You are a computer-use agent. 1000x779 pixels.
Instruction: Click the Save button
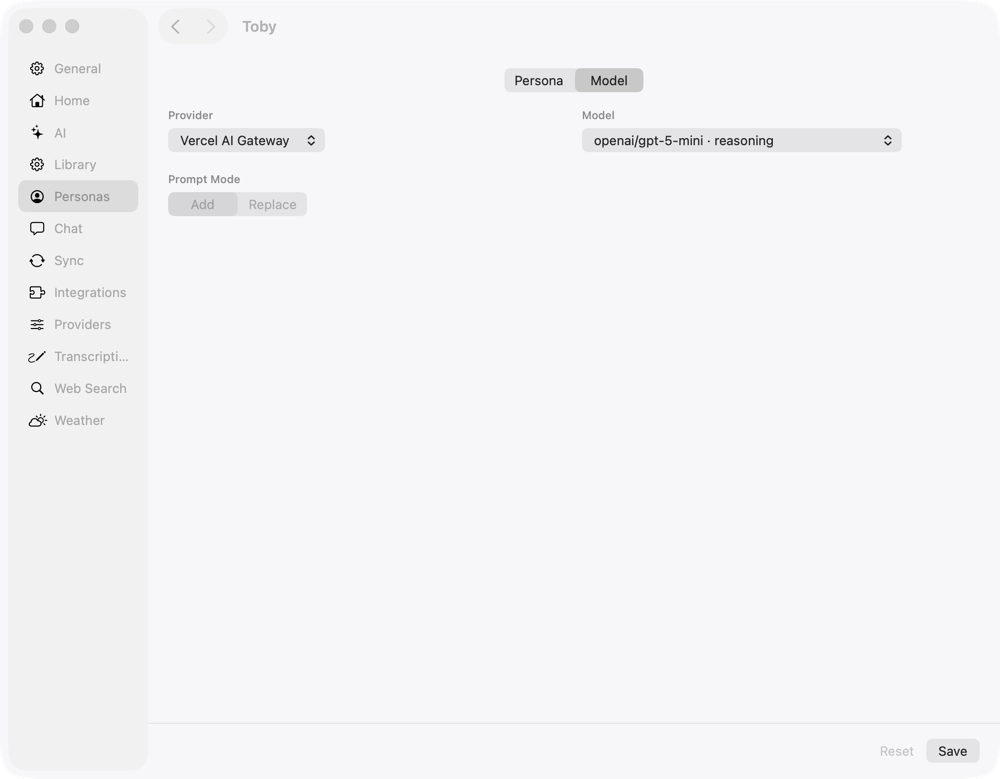coord(952,751)
